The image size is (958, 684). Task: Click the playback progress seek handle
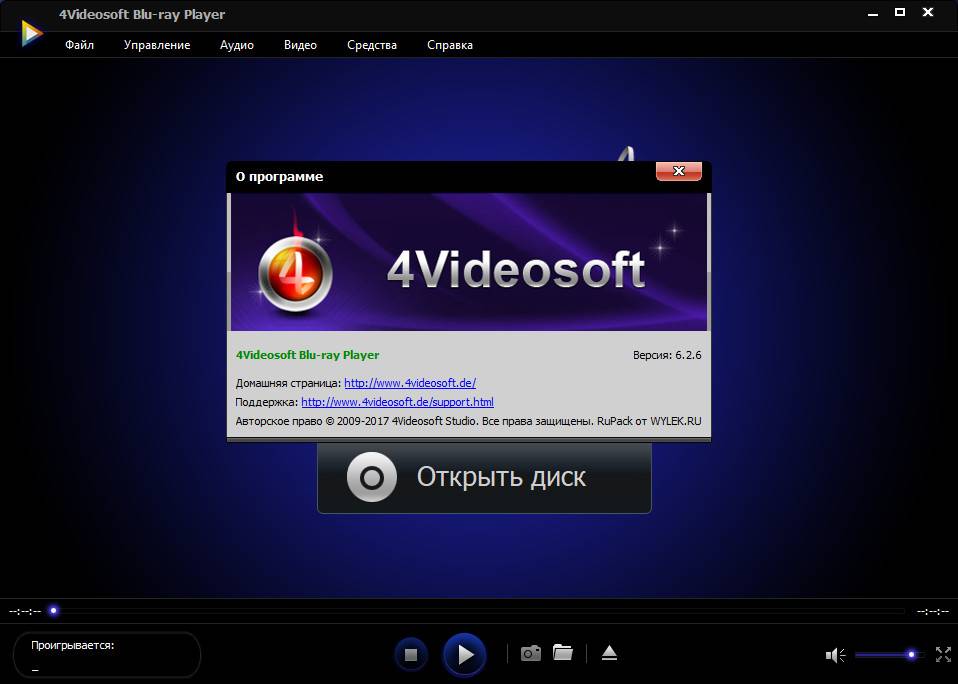[x=54, y=610]
